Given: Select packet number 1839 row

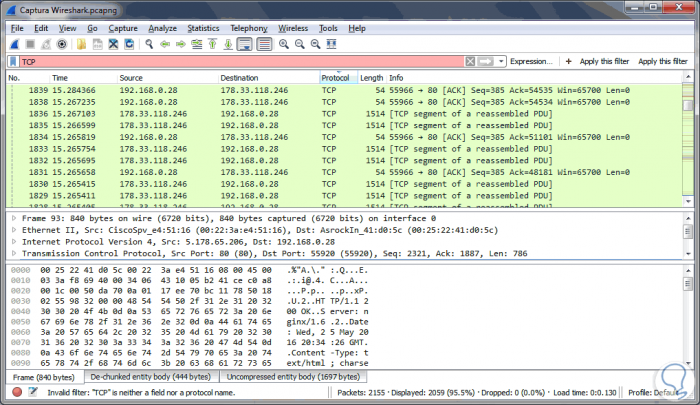Looking at the screenshot, I should [x=344, y=90].
